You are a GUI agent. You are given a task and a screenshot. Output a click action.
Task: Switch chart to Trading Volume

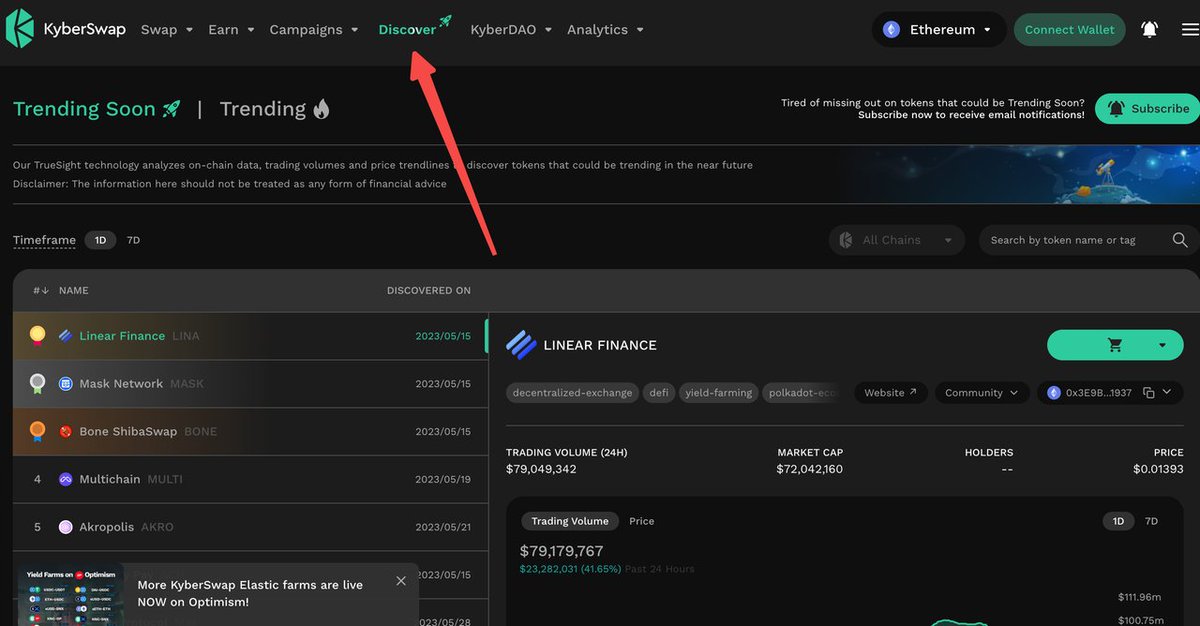(x=570, y=521)
